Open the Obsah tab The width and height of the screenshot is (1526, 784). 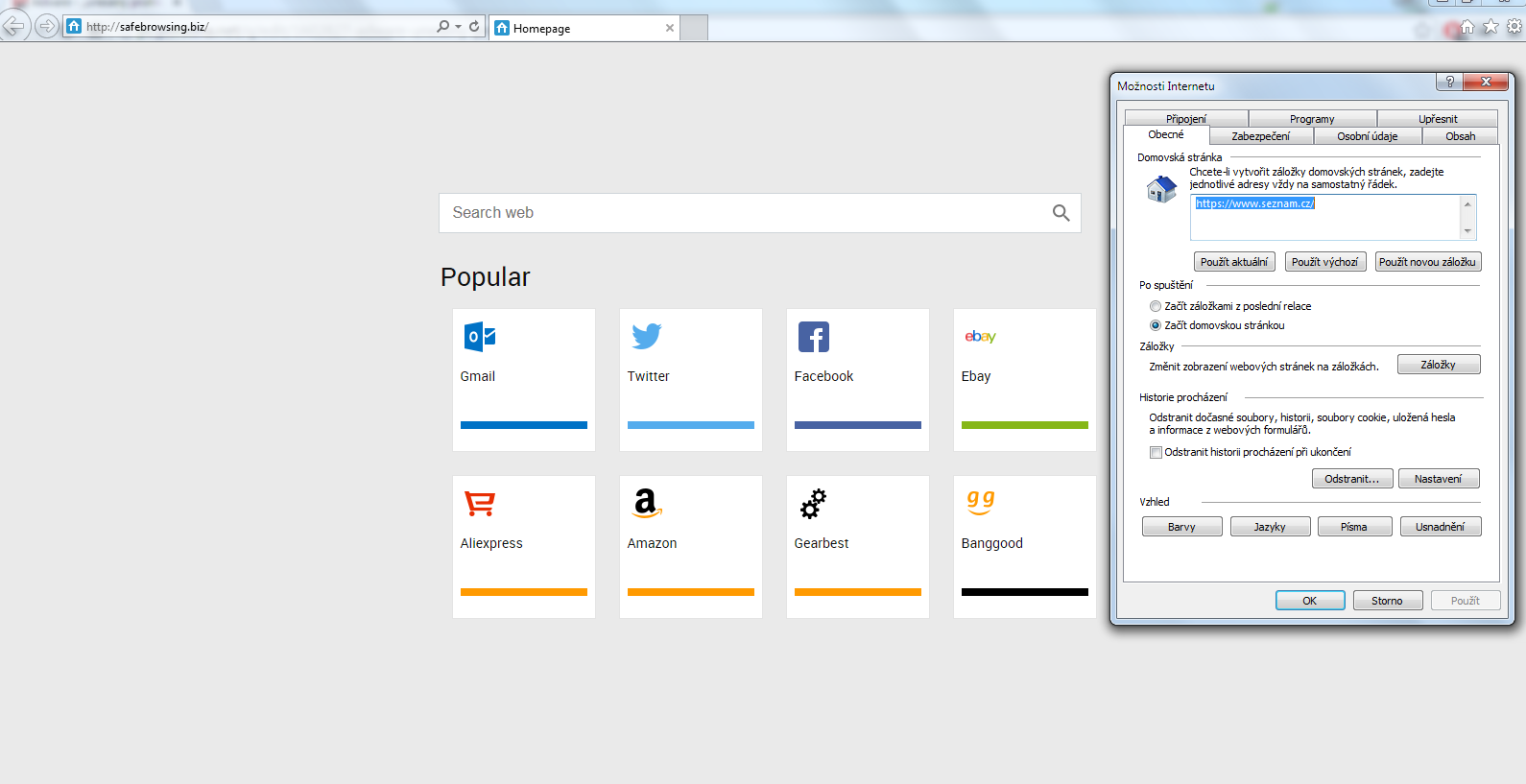pyautogui.click(x=1461, y=136)
